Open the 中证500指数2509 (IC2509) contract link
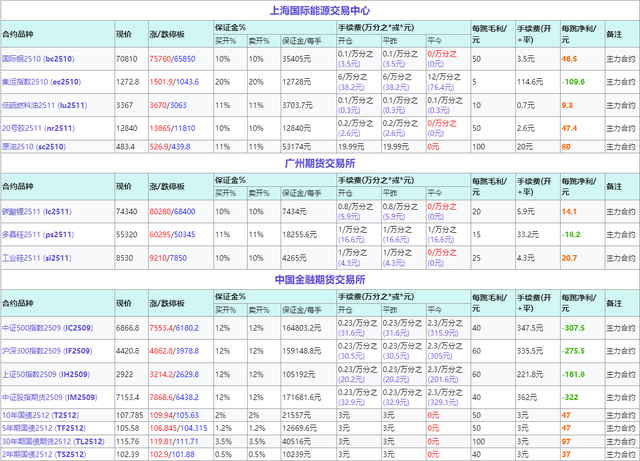 click(47, 328)
